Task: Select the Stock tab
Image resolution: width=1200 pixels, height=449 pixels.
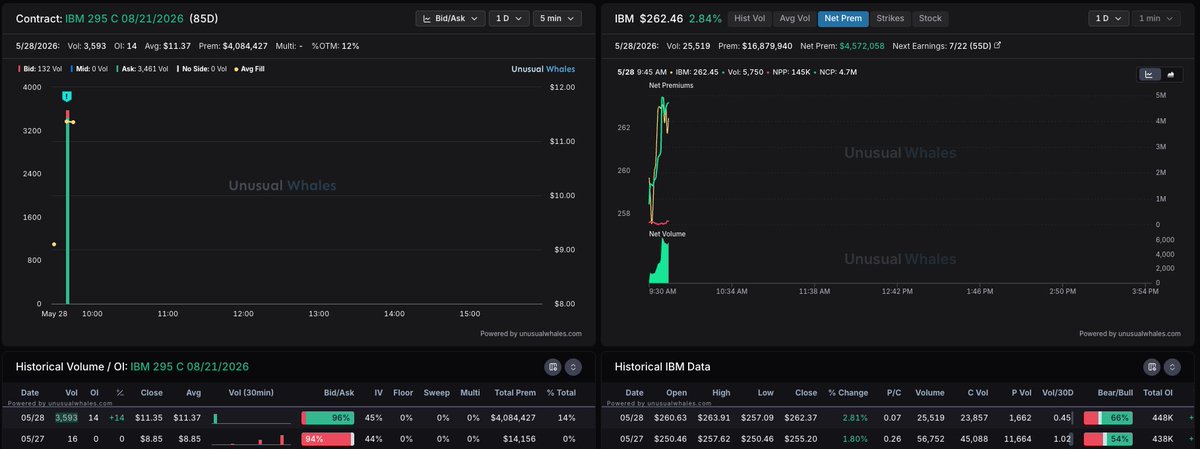Action: pyautogui.click(x=930, y=18)
